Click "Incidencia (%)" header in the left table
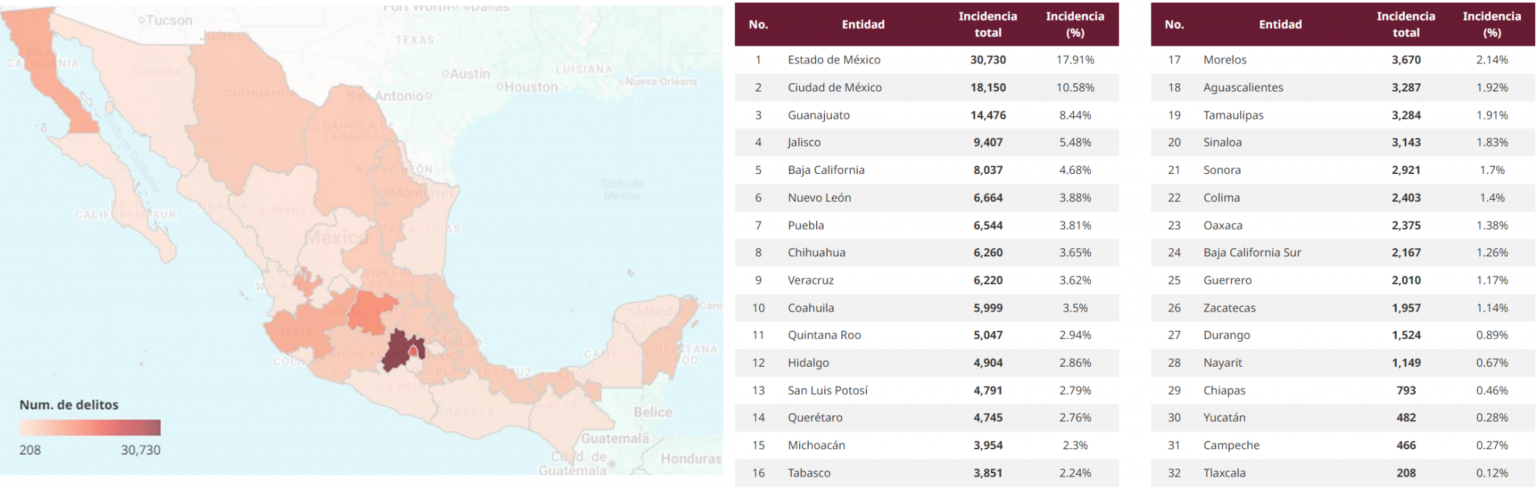The height and width of the screenshot is (489, 1536). click(x=1074, y=24)
